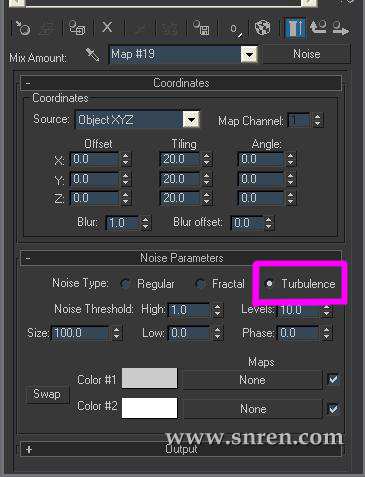Click the Get Material icon
Image resolution: width=365 pixels, height=477 pixels.
click(23, 29)
